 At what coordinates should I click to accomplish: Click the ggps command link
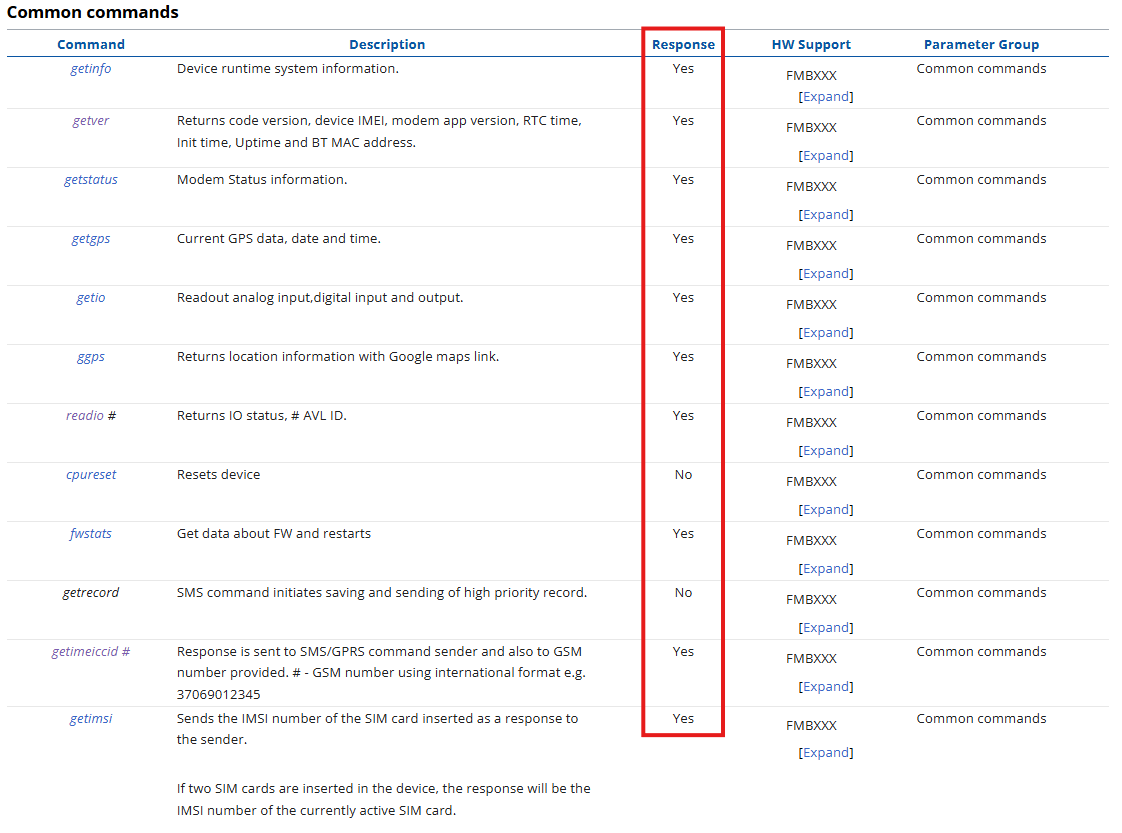coord(90,357)
